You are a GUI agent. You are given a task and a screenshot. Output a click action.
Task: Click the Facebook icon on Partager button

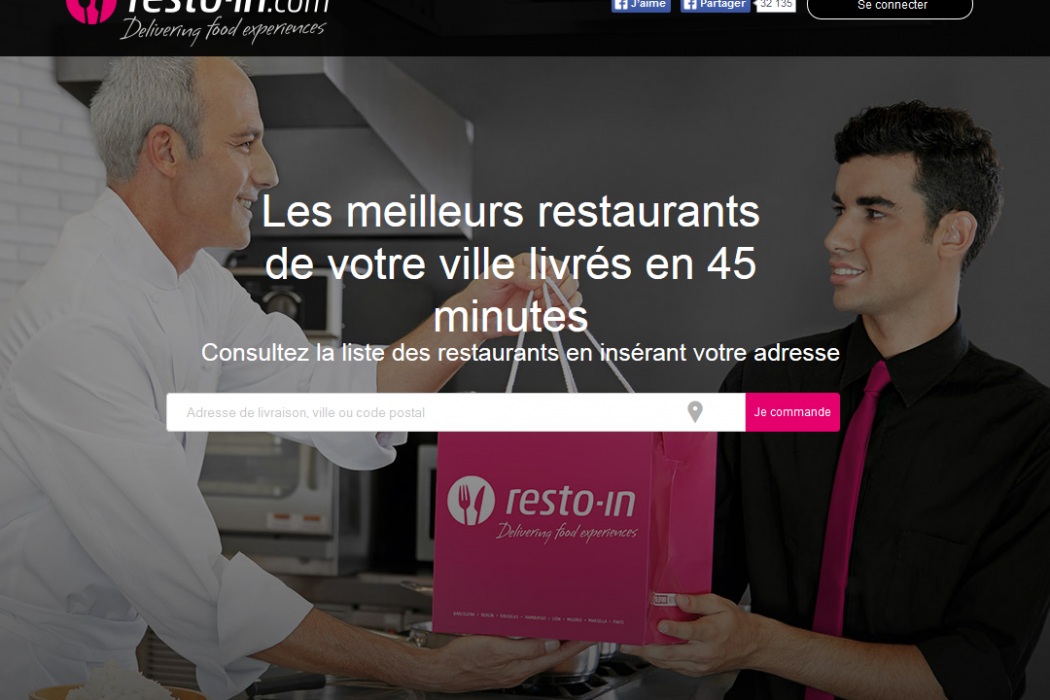click(690, 4)
